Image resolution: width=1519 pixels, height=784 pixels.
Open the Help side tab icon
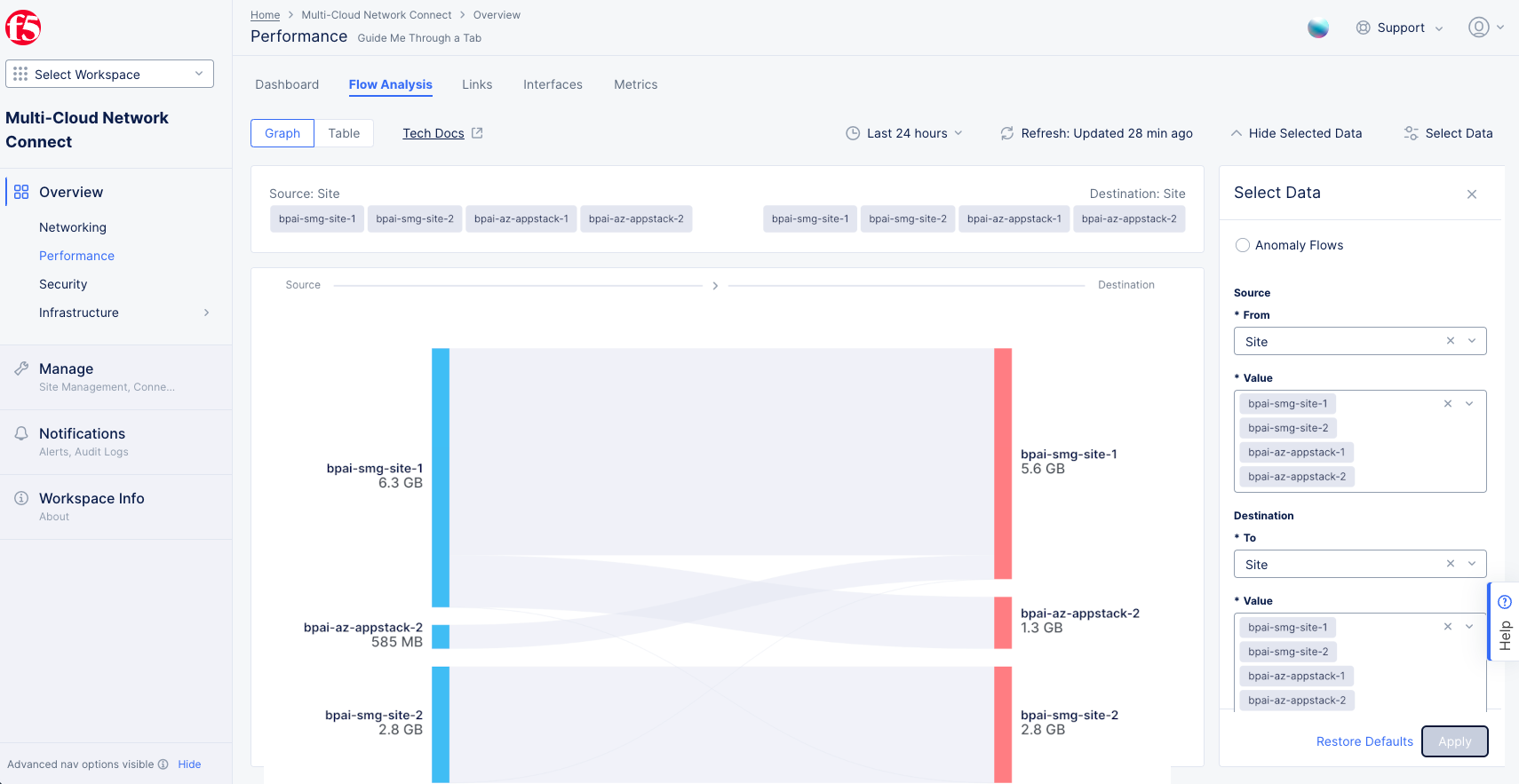pyautogui.click(x=1505, y=602)
